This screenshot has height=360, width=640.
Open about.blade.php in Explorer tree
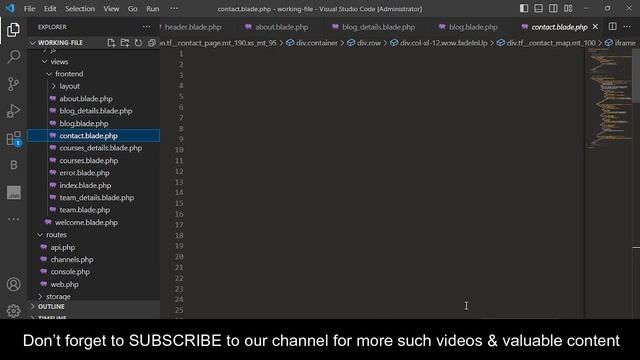[x=86, y=99]
